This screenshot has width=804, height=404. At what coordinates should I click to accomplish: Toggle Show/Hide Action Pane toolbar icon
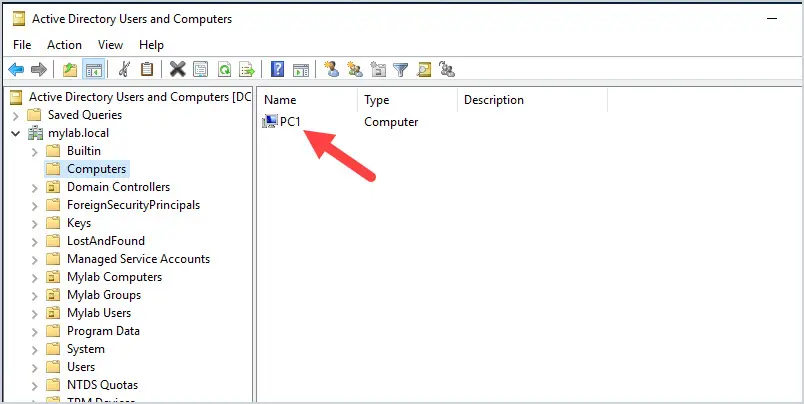301,69
